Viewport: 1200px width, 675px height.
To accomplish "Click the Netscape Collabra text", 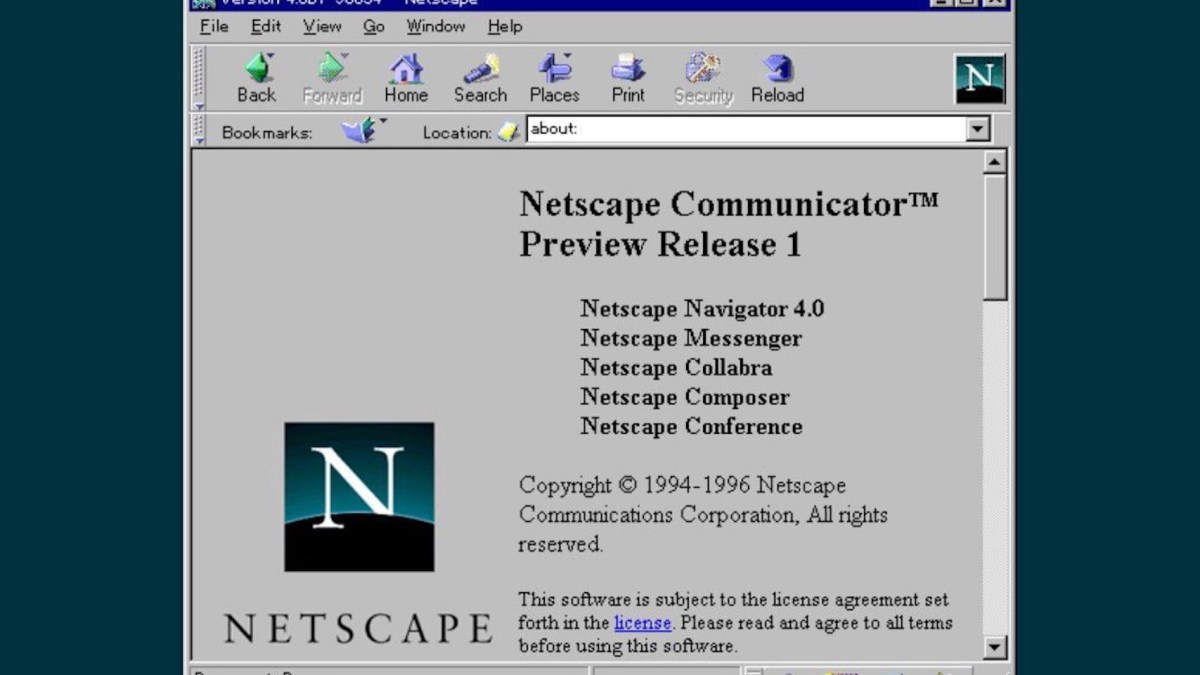I will point(676,367).
